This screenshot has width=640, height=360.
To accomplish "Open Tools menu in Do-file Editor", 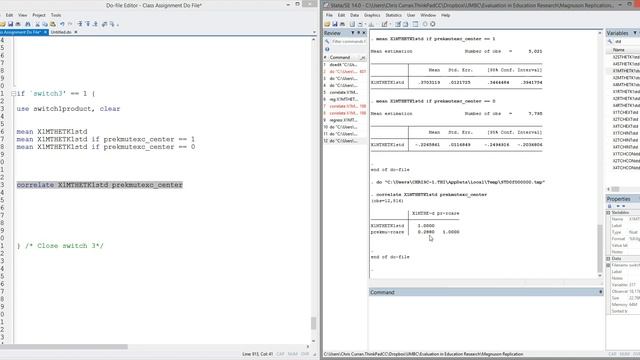I will tap(56, 15).
